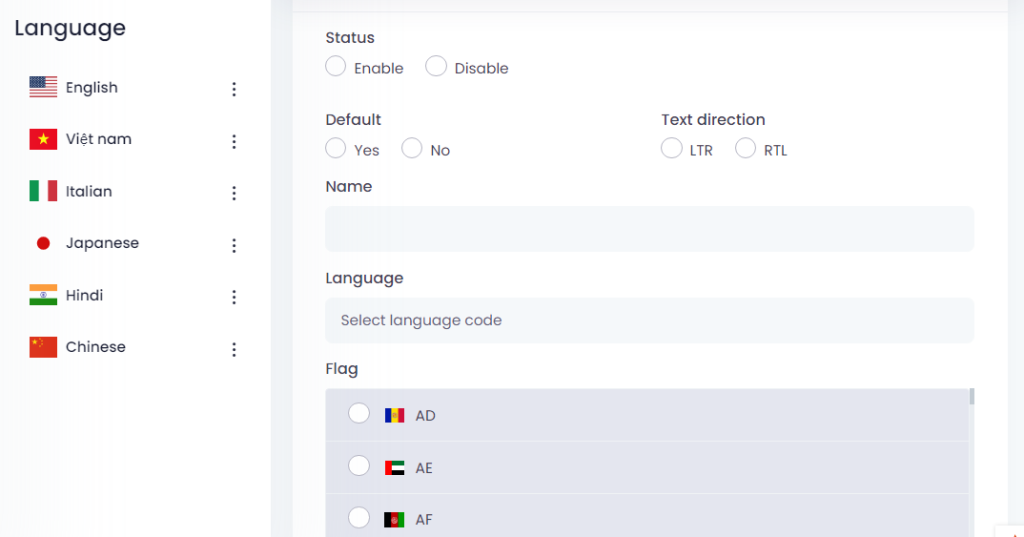Select Chinese in the language list
The width and height of the screenshot is (1024, 537).
(x=96, y=347)
